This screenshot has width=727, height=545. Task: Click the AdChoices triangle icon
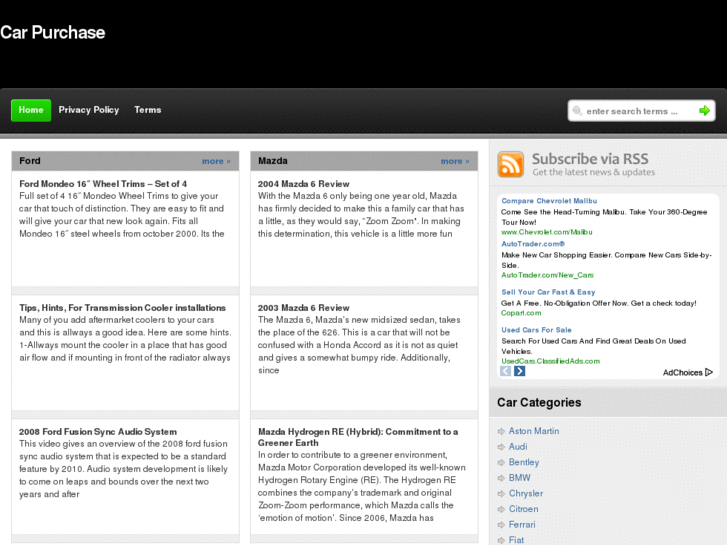click(x=708, y=372)
